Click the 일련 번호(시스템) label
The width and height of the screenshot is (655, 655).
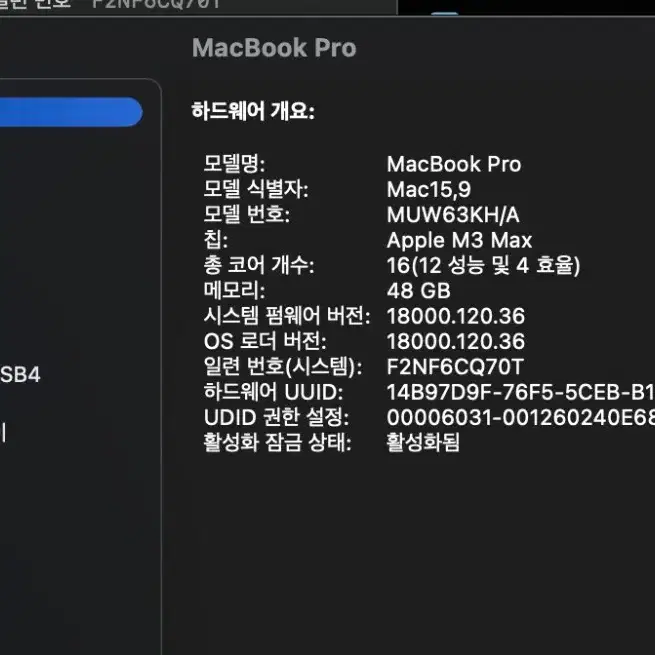[283, 367]
